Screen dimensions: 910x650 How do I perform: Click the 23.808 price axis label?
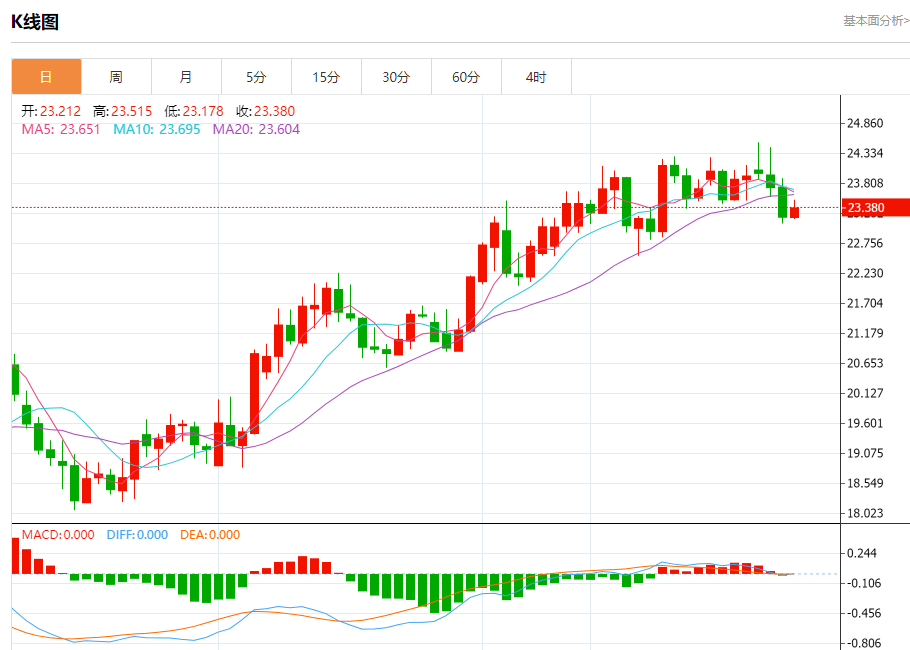coord(865,183)
